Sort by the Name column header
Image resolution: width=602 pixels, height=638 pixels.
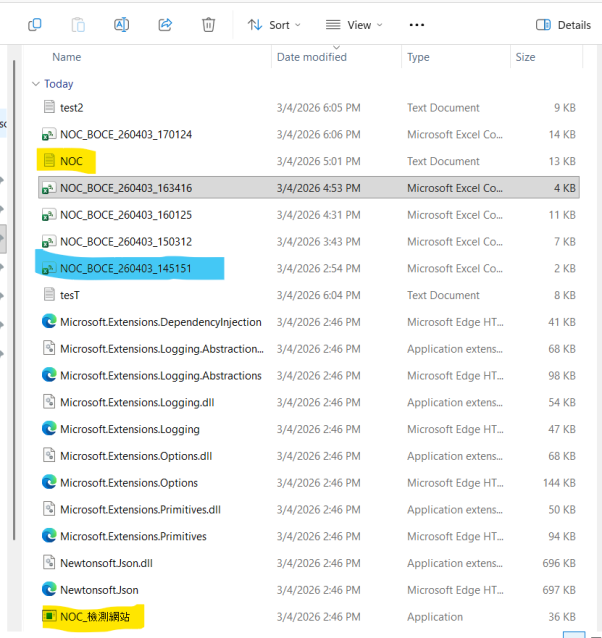coord(67,57)
